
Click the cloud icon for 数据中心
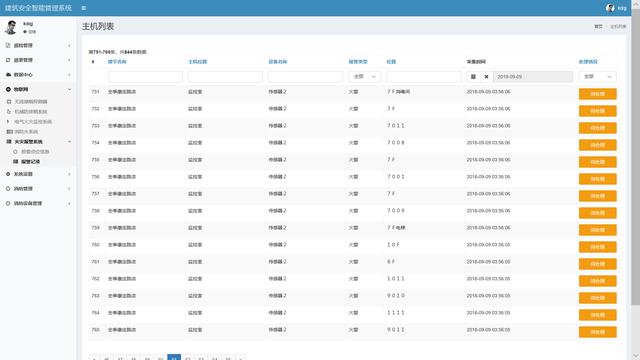click(8, 75)
